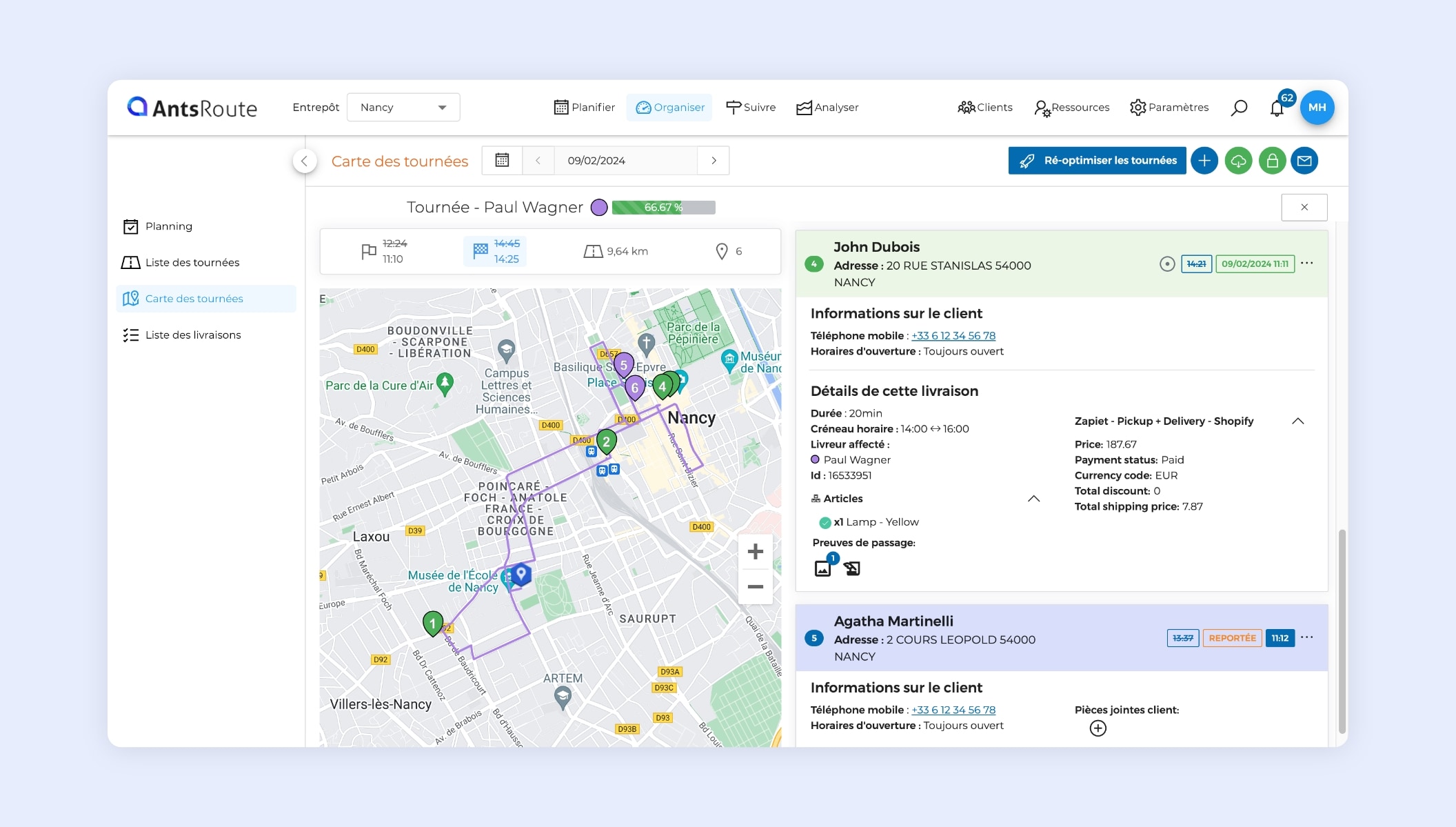Collapse Zapiet Pickup + Delivery section
1456x827 pixels.
pos(1297,421)
